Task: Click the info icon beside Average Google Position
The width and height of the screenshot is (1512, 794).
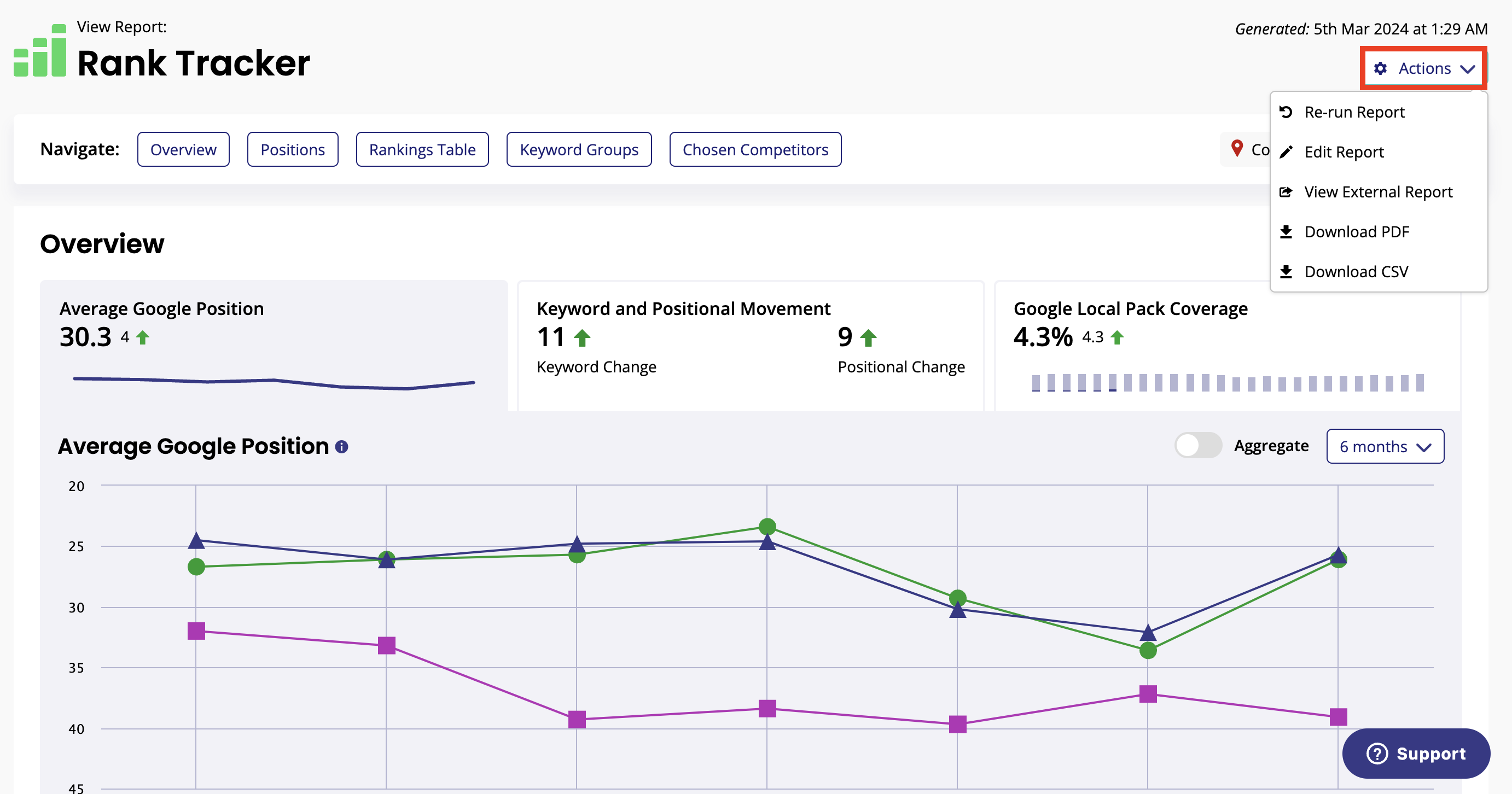Action: click(x=341, y=447)
